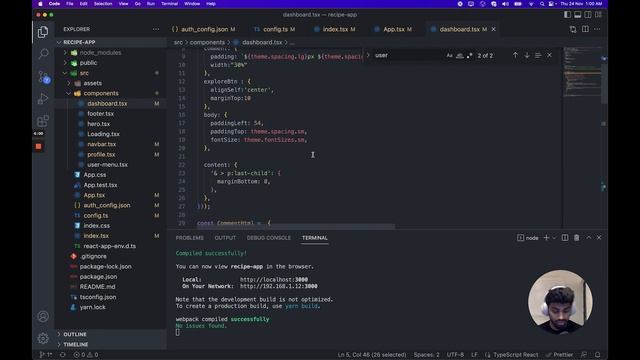
Task: Open the Extensions view
Action: pyautogui.click(x=43, y=121)
